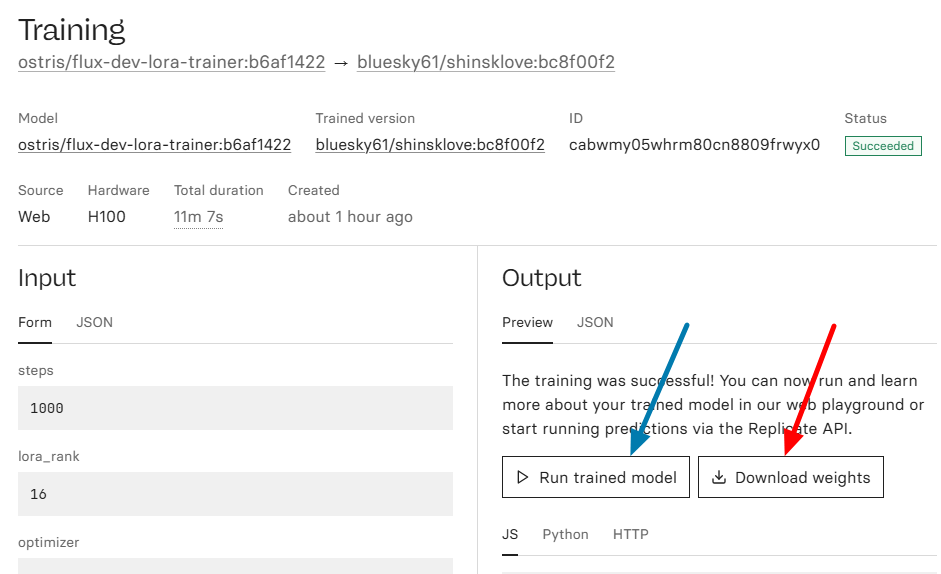
Task: Click the 'The training was successful!' message
Action: pos(713,405)
